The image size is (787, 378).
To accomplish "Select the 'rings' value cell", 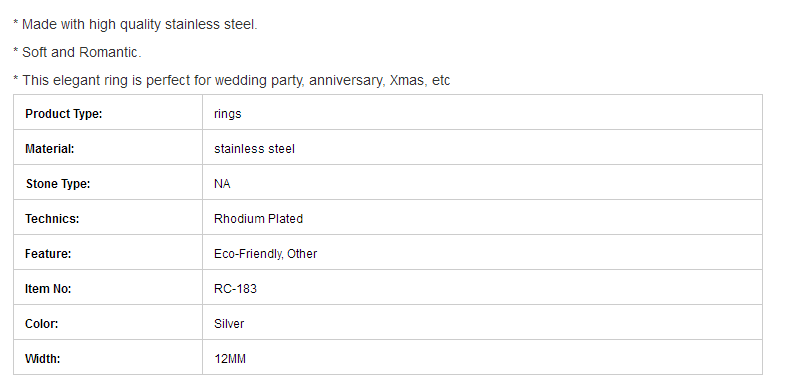I will [x=482, y=114].
